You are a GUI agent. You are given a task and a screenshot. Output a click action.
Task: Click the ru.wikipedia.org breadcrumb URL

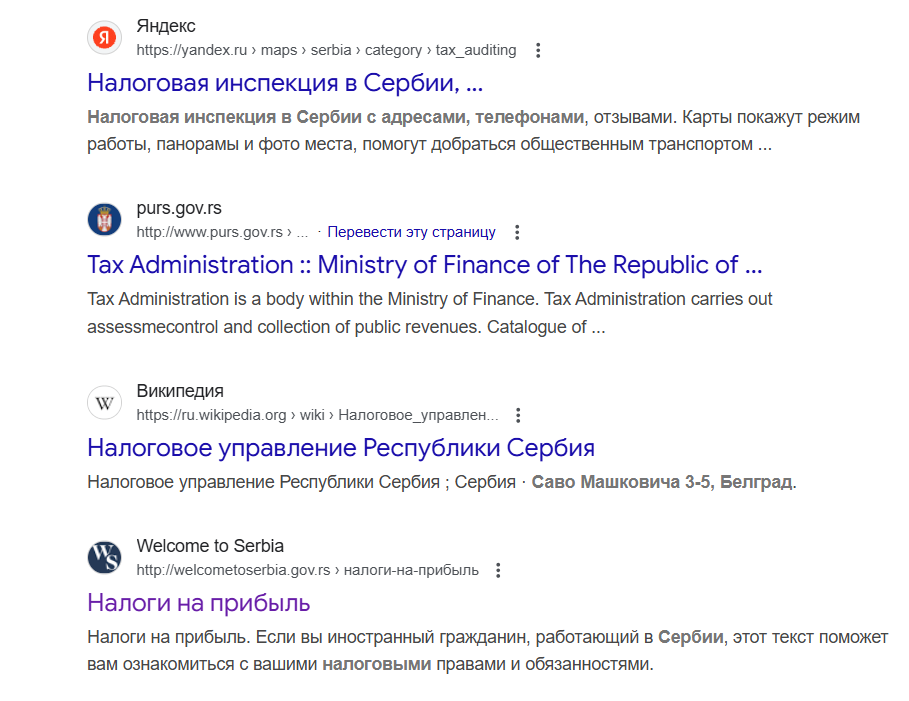click(x=317, y=415)
